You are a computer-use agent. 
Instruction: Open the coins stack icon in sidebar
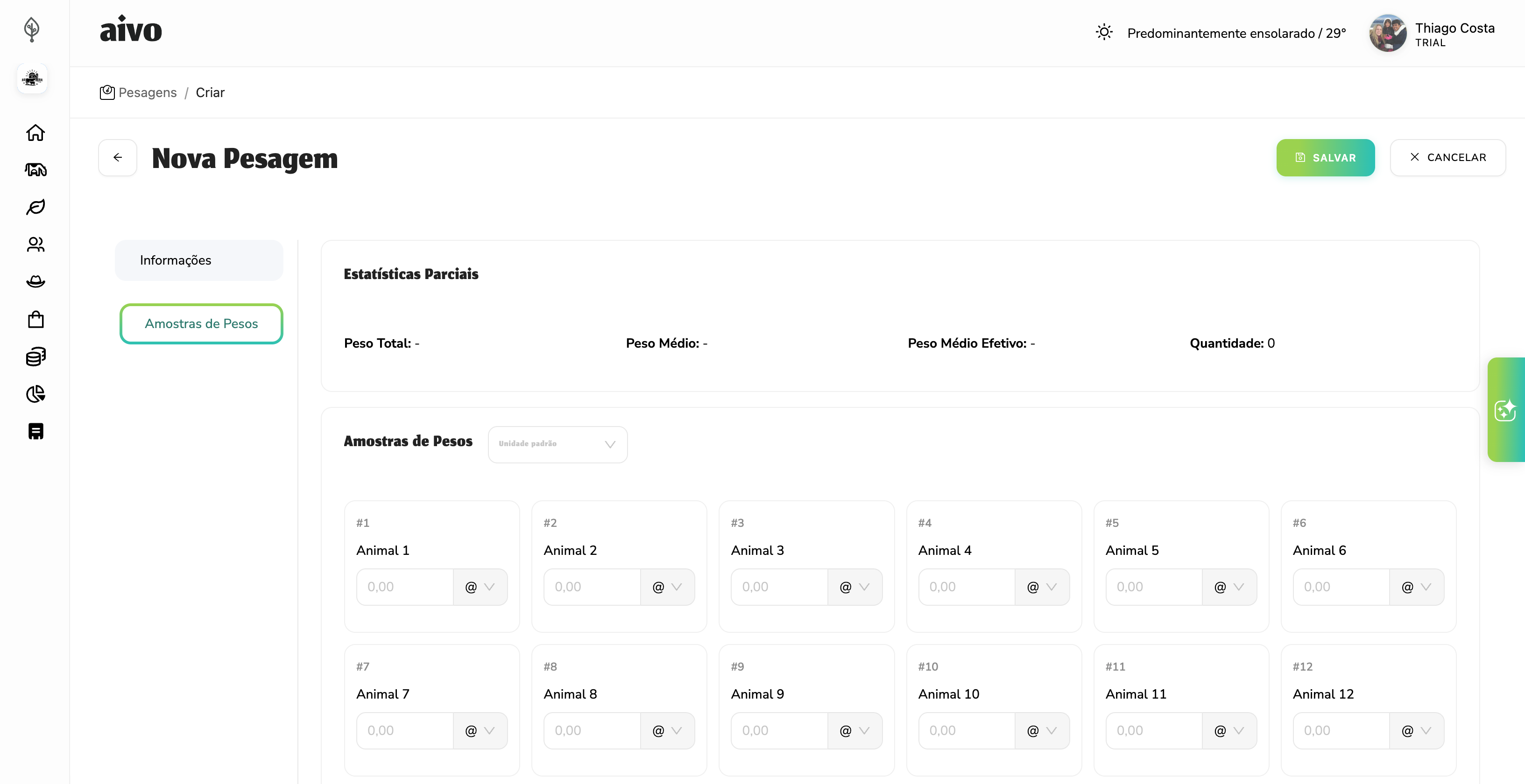tap(35, 357)
